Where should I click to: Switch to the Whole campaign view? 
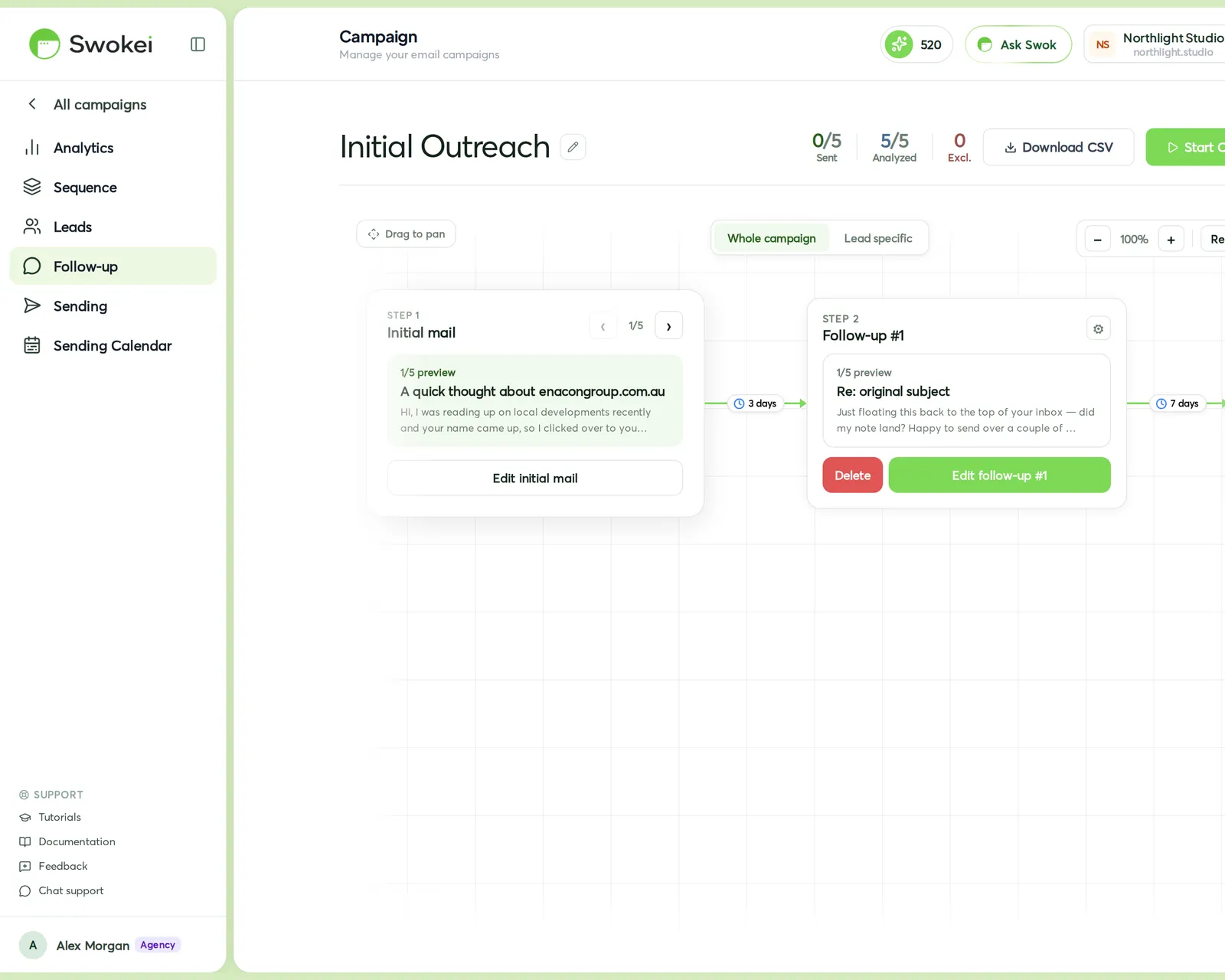tap(771, 238)
